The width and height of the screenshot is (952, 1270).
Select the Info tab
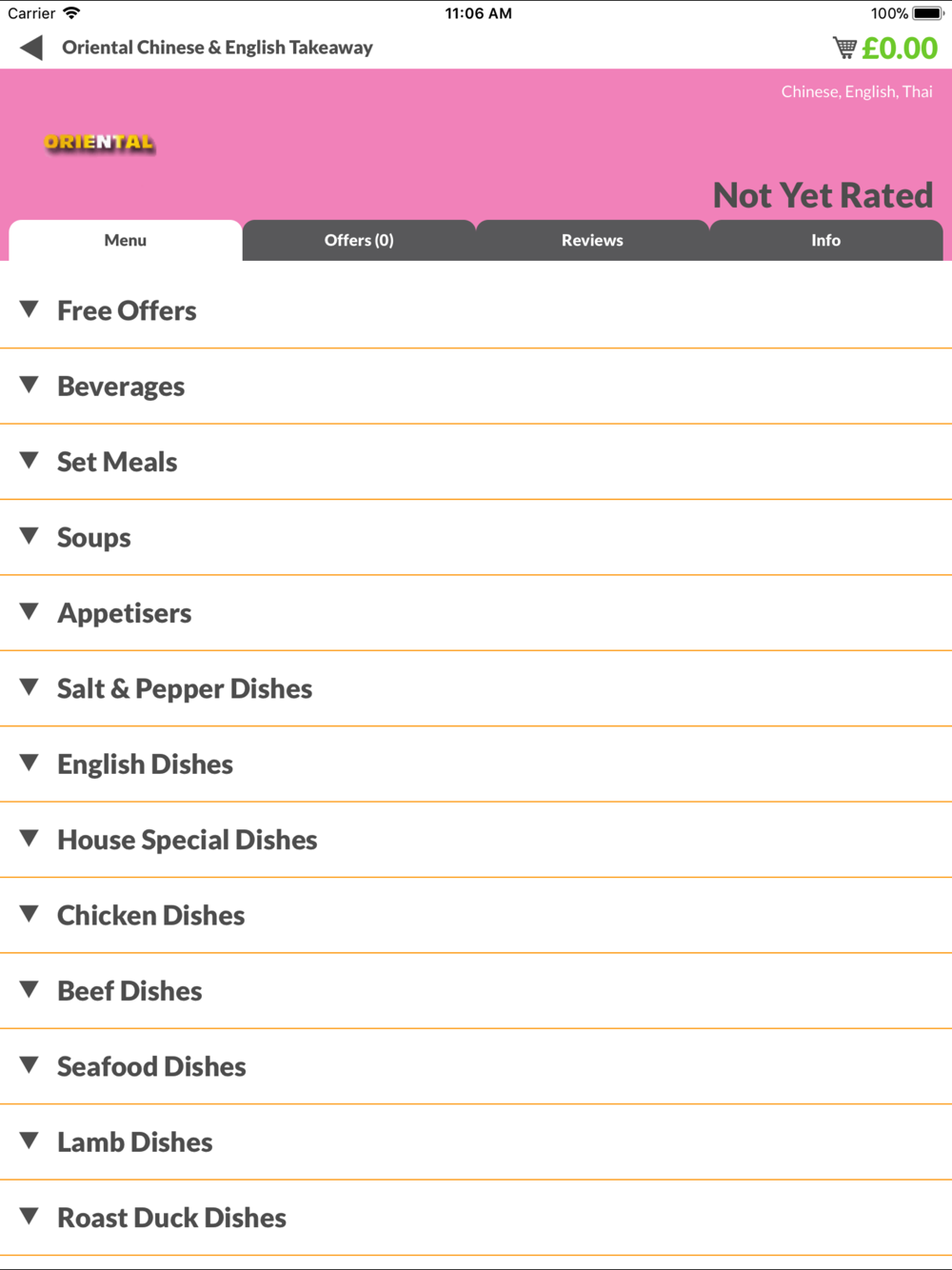(826, 240)
